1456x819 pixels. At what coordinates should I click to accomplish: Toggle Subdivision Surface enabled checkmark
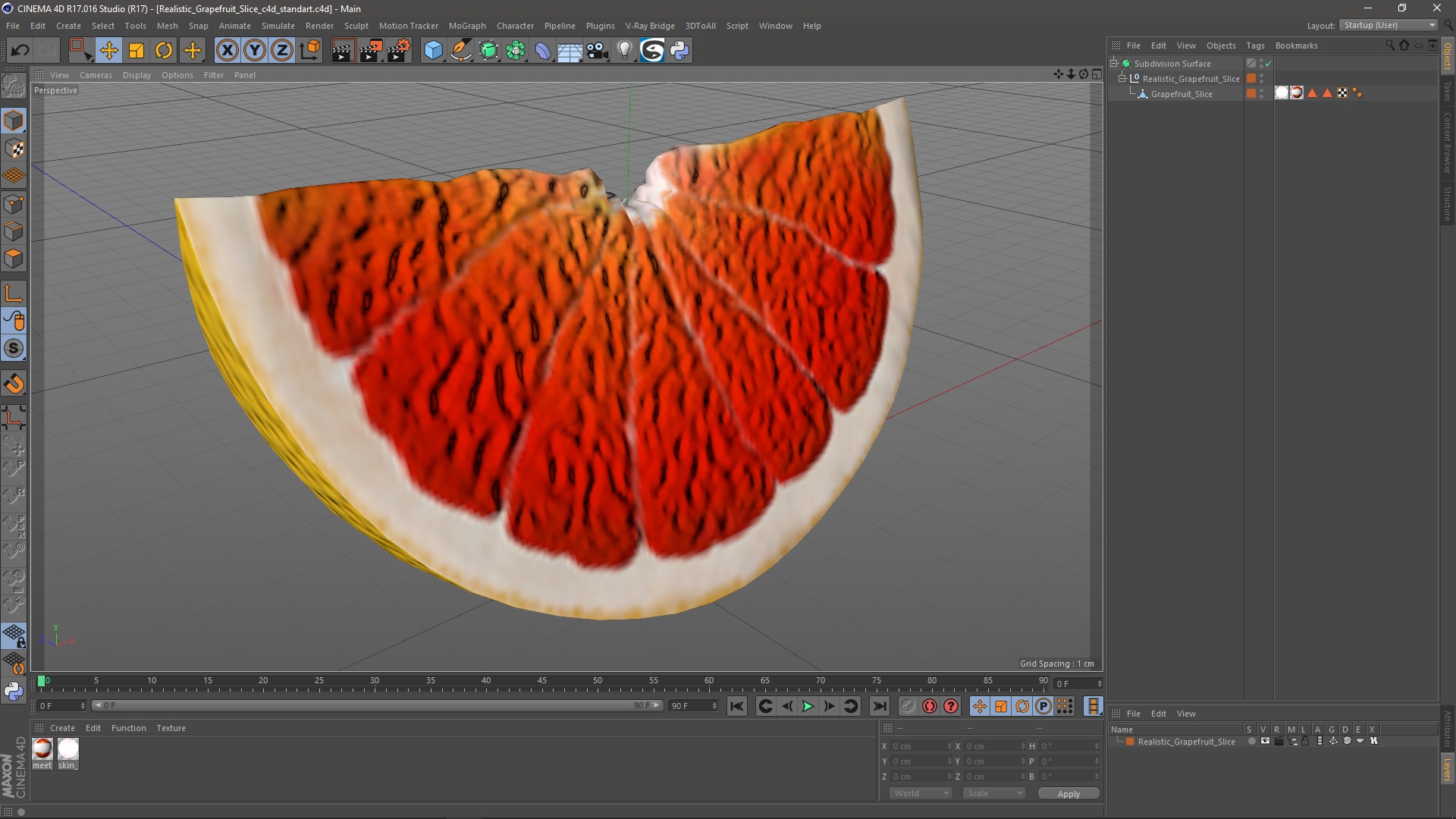(x=1269, y=64)
